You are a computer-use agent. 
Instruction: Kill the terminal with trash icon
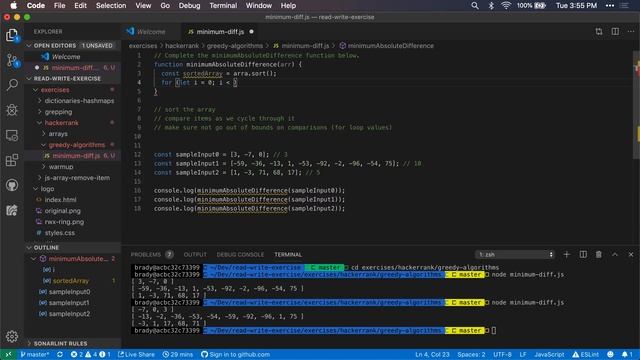pos(598,254)
